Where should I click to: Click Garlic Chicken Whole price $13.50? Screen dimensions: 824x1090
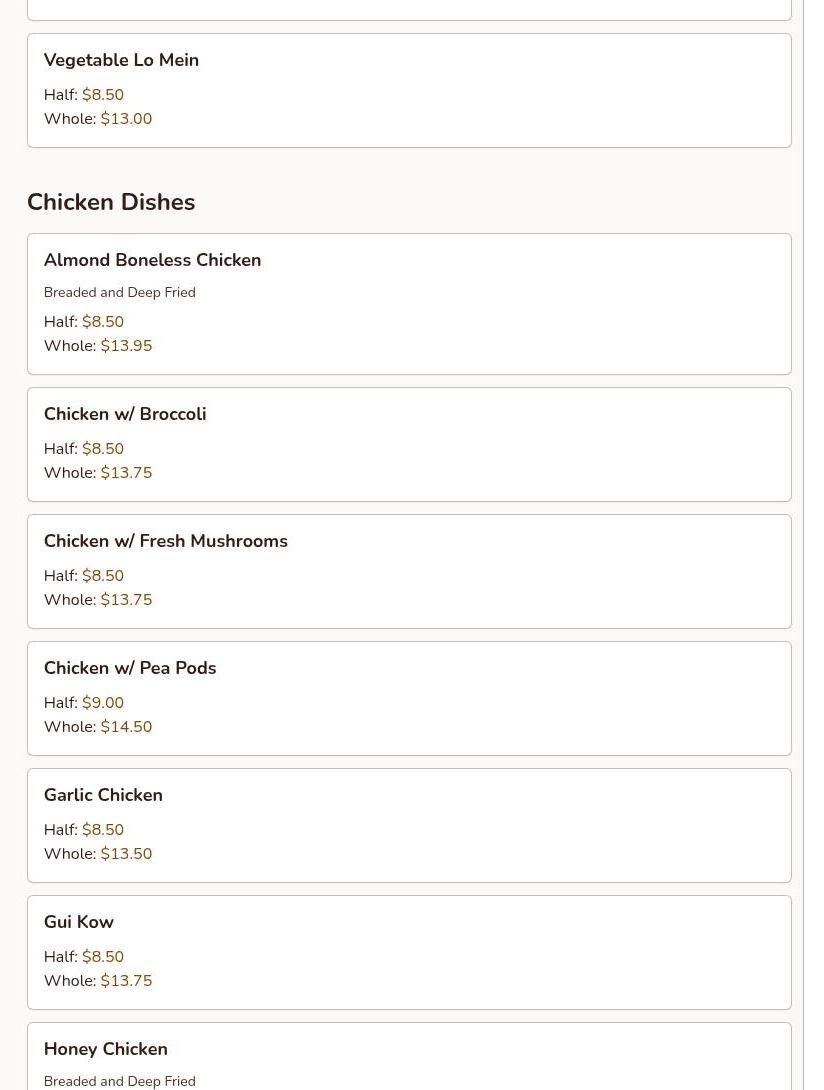click(x=126, y=854)
